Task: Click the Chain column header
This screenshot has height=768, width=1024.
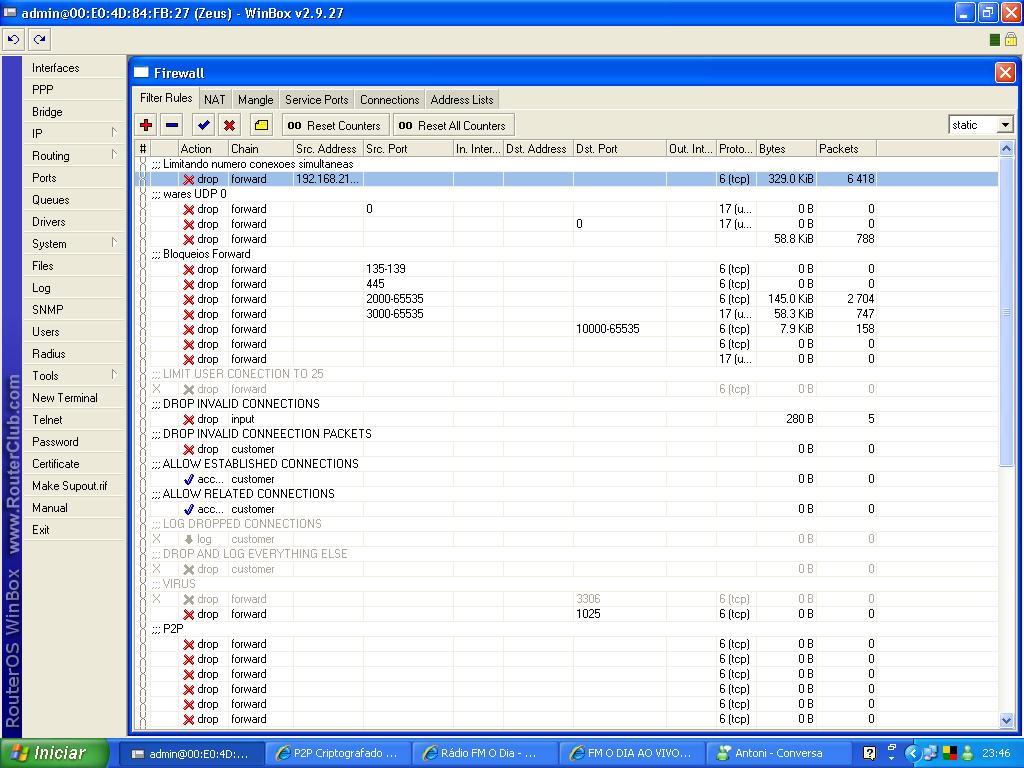Action: [x=261, y=149]
